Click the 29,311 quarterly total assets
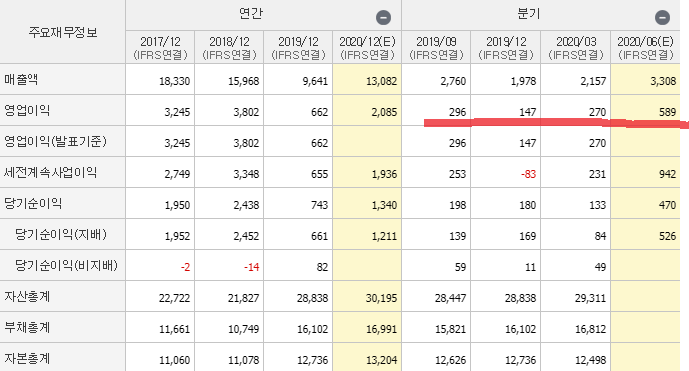This screenshot has height=371, width=689. point(591,298)
